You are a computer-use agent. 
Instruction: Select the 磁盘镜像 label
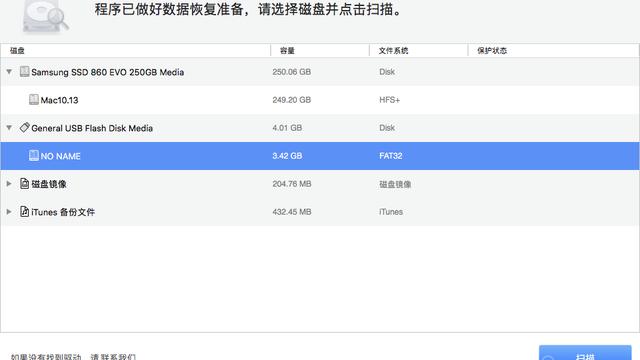(x=49, y=184)
